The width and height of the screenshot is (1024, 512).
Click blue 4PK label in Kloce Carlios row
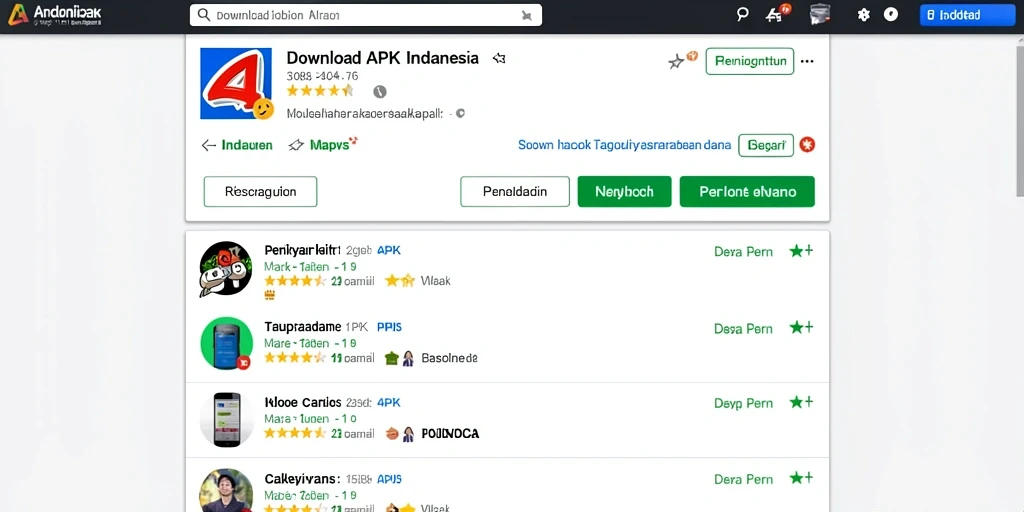tap(389, 402)
